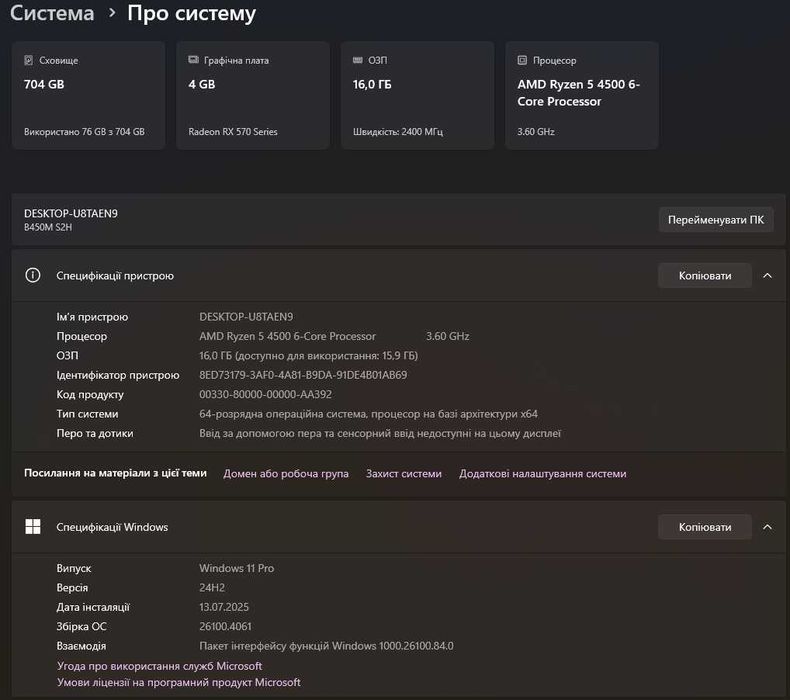Copy the Windows specifications
The image size is (790, 700).
704,527
